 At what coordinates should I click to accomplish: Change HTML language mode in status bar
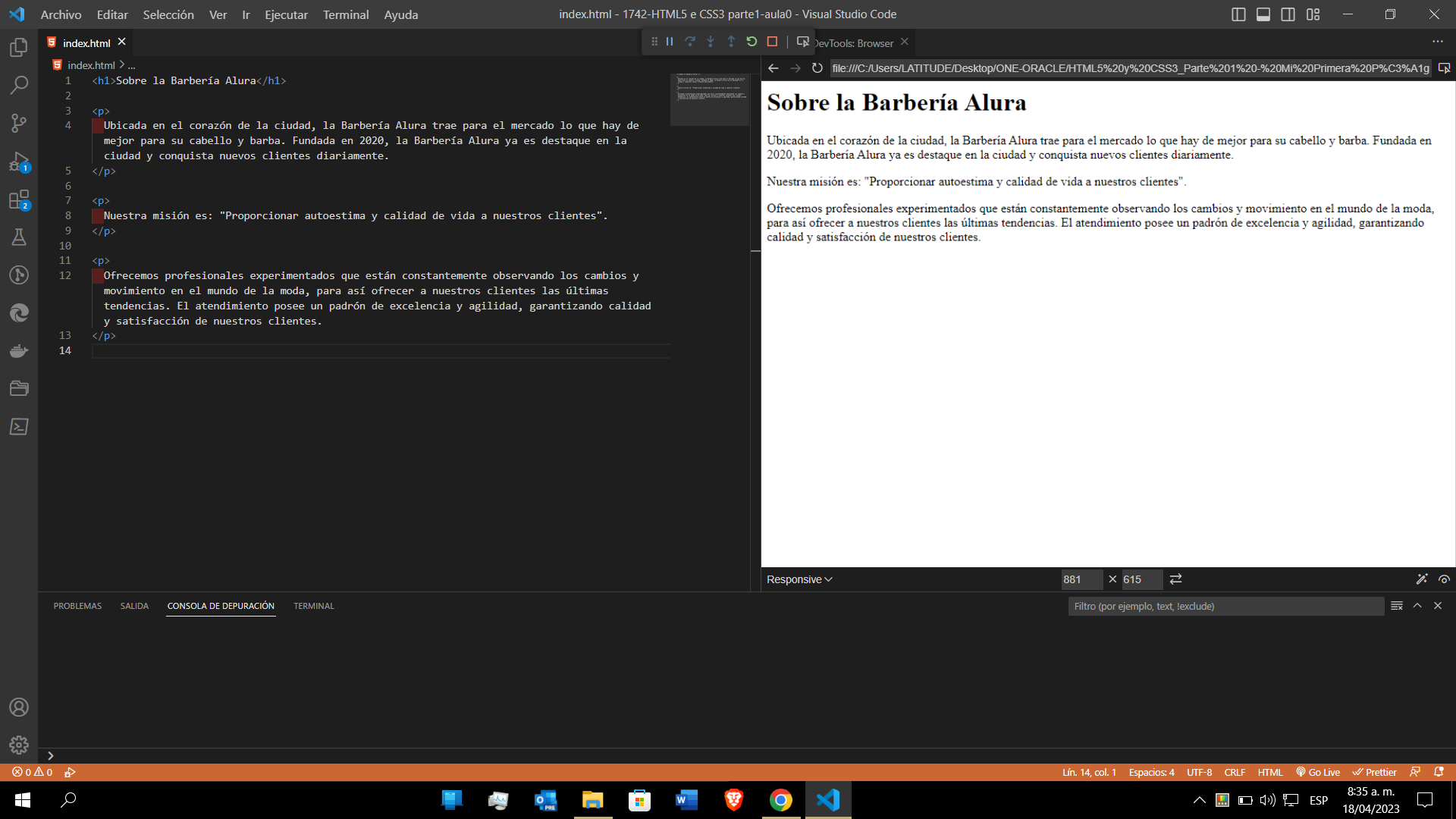coord(1270,772)
